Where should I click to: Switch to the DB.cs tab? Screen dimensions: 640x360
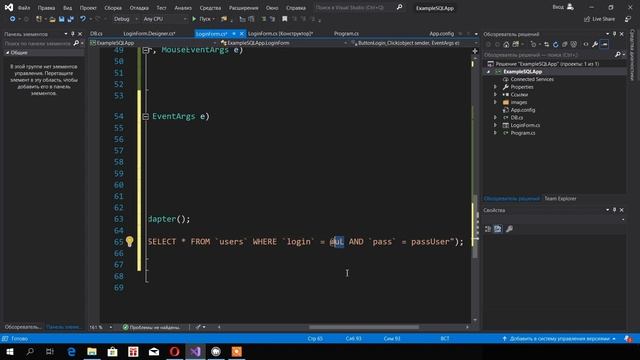coord(97,33)
